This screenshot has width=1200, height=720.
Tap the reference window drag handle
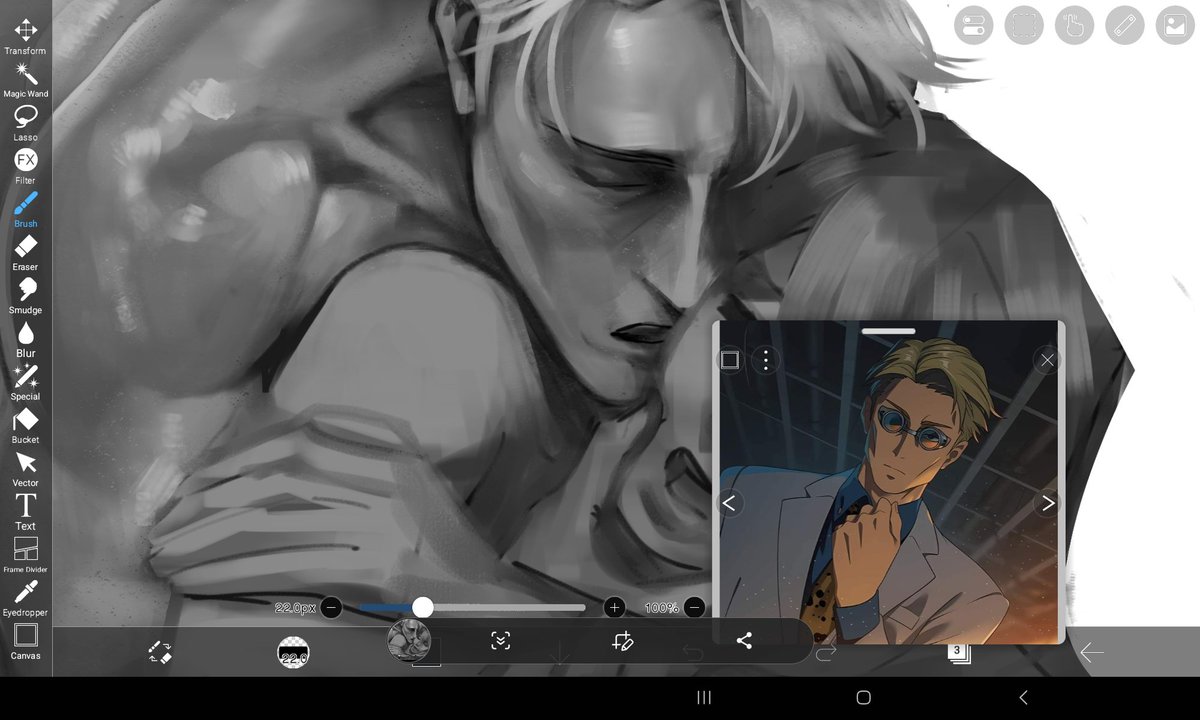pos(888,331)
